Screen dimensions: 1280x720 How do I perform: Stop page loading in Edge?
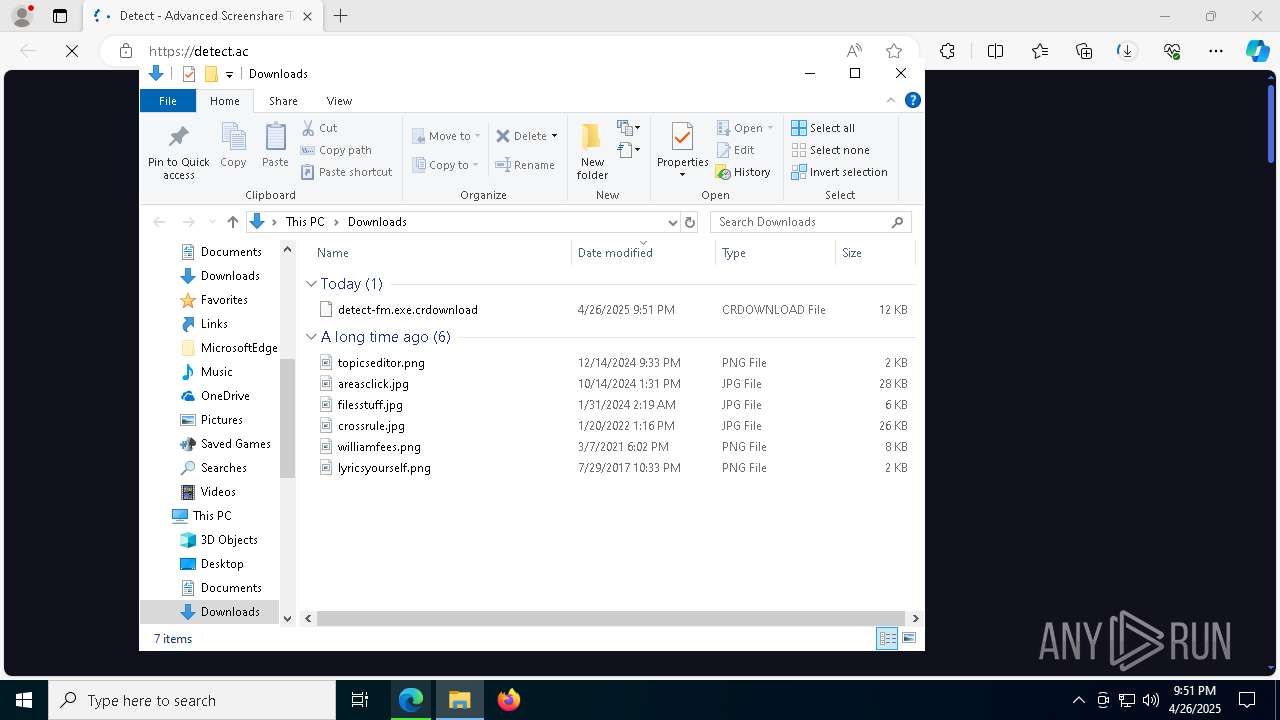pyautogui.click(x=72, y=51)
